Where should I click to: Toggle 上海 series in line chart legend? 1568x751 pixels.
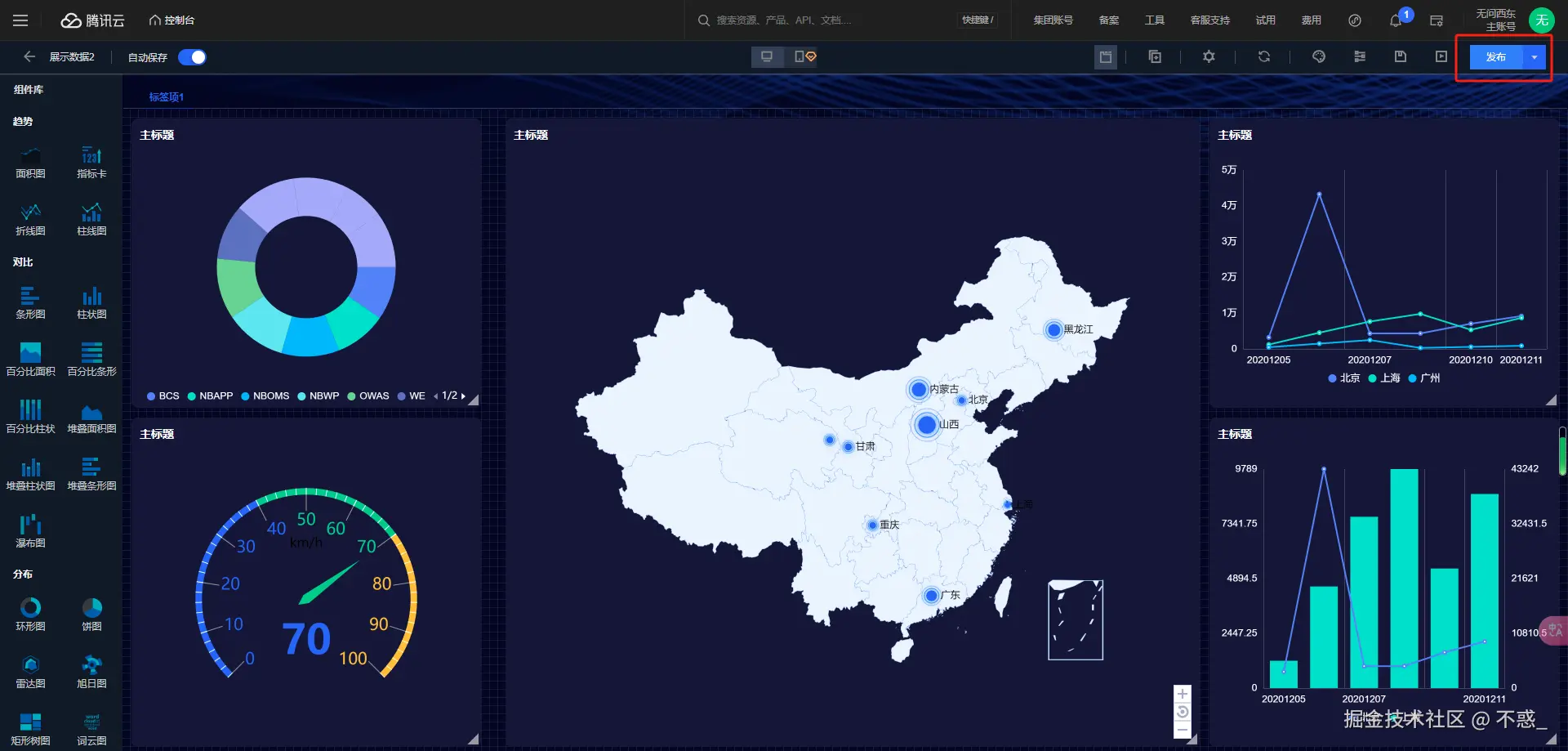click(x=1384, y=378)
